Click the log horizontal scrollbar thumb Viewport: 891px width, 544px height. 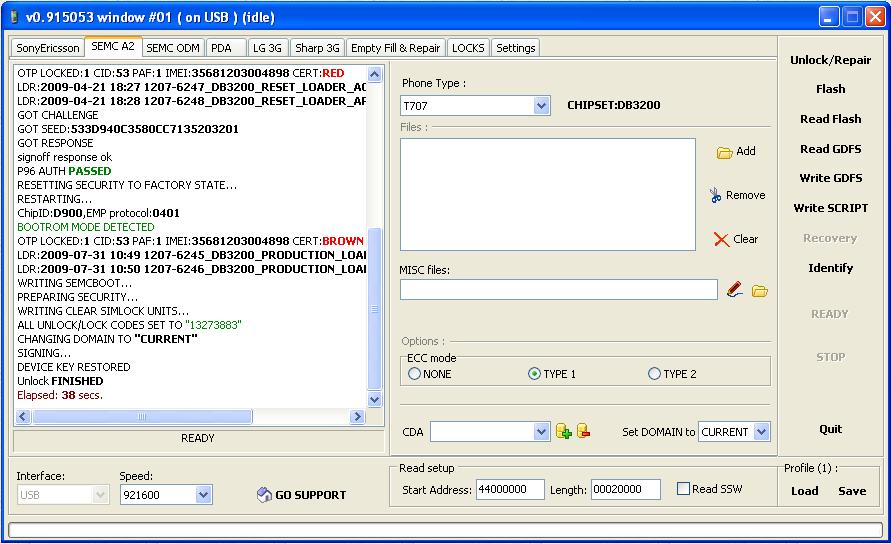tap(142, 417)
